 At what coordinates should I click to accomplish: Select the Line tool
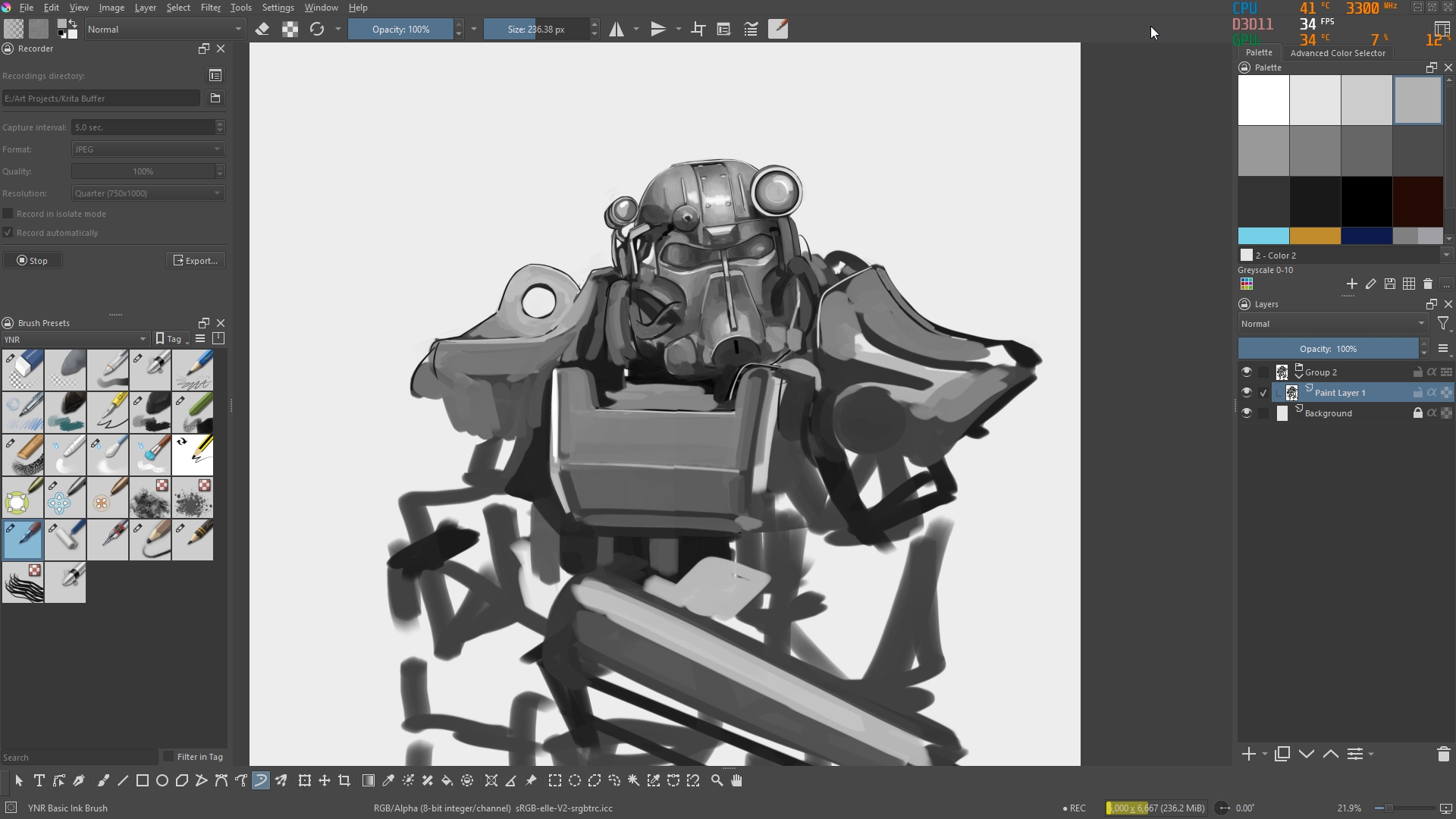(x=123, y=780)
